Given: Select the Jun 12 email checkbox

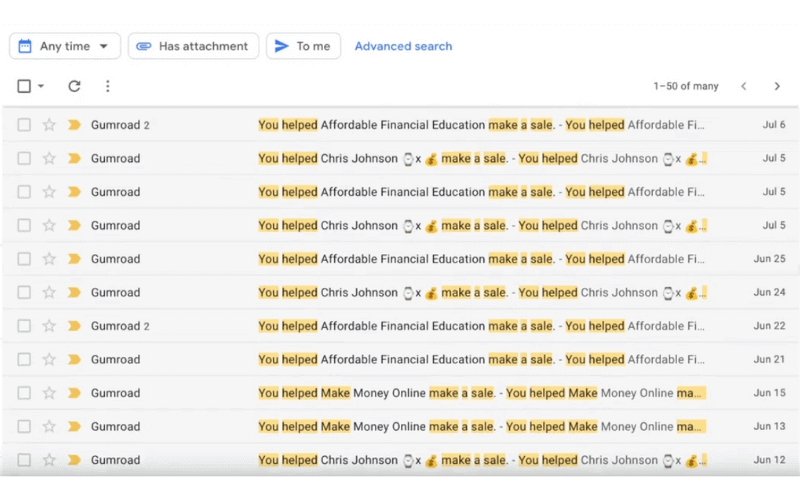Looking at the screenshot, I should tap(24, 460).
